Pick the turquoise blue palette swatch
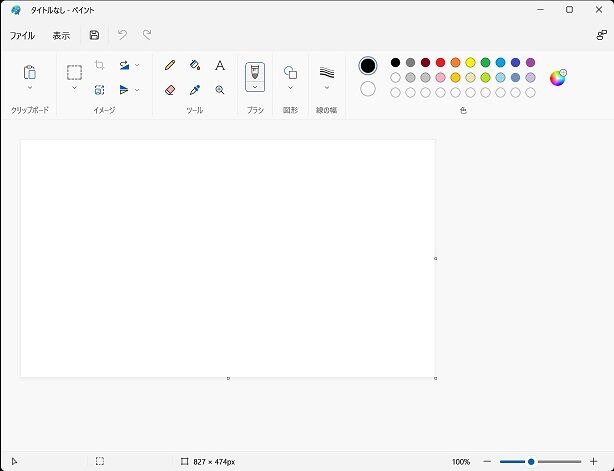The height and width of the screenshot is (471, 614). coord(500,62)
